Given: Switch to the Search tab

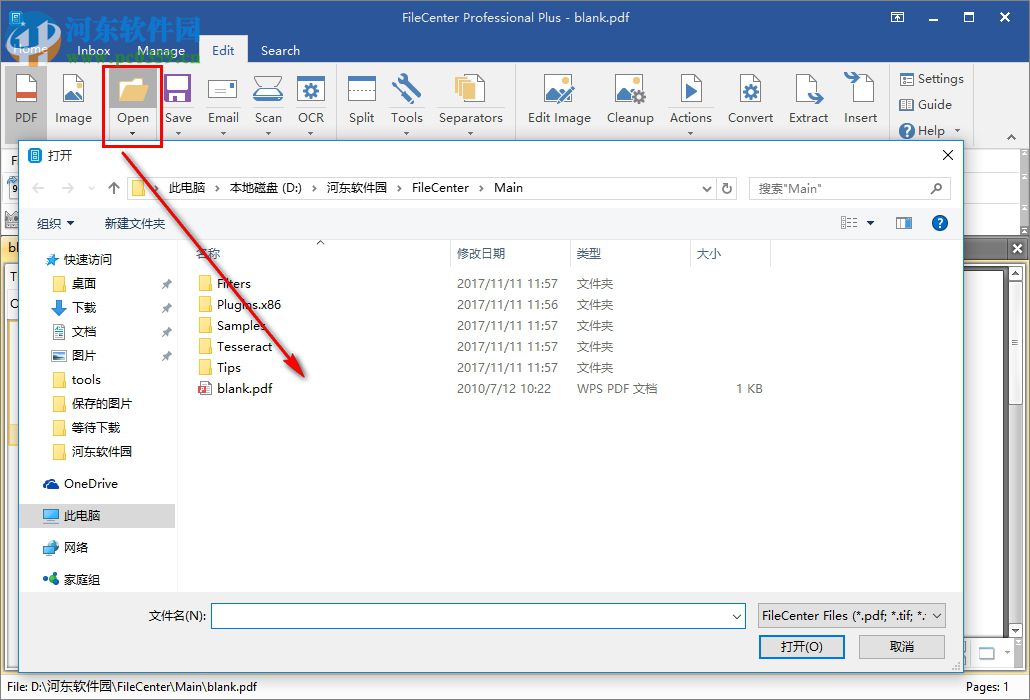Looking at the screenshot, I should [280, 50].
